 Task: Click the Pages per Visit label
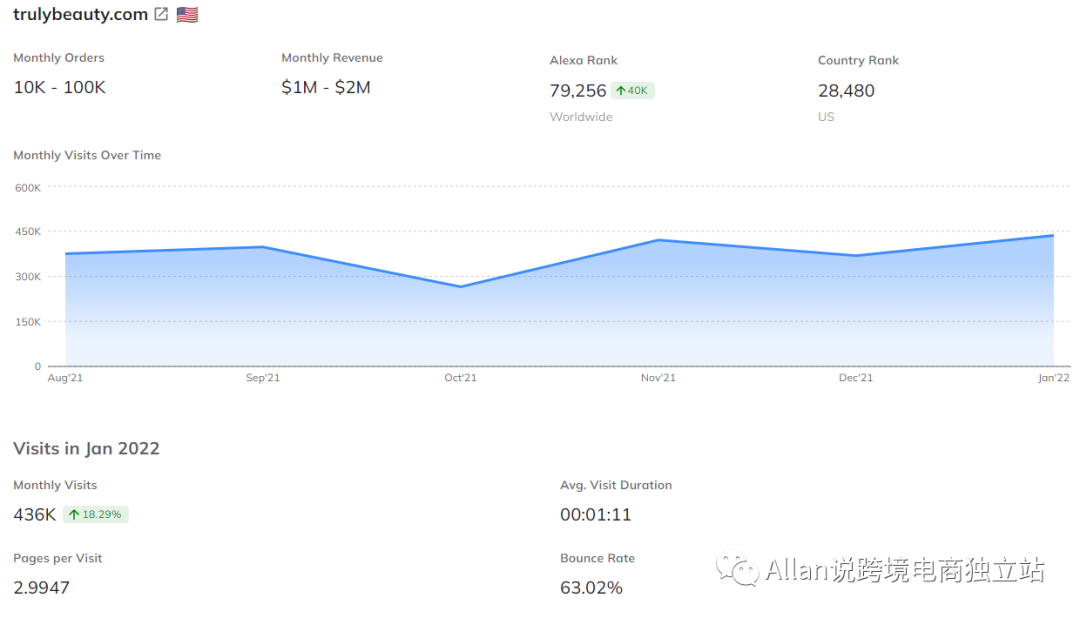click(x=57, y=559)
